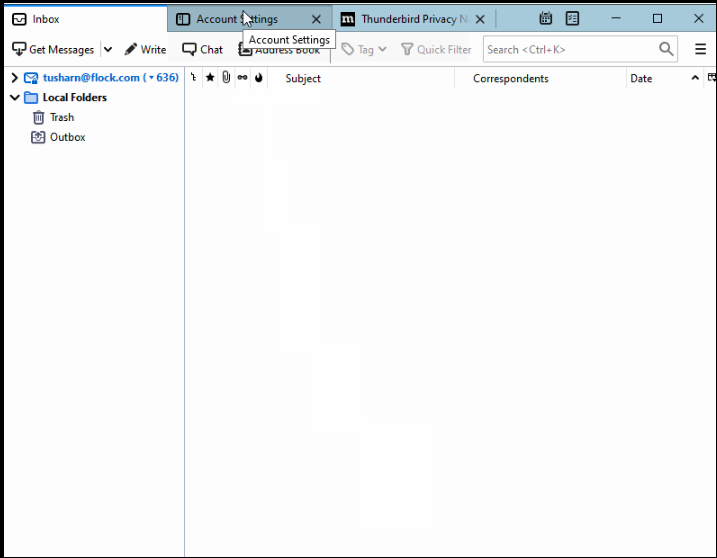Screen dimensions: 717x558
Task: Minimize the Thunderbird window
Action: [616, 18]
